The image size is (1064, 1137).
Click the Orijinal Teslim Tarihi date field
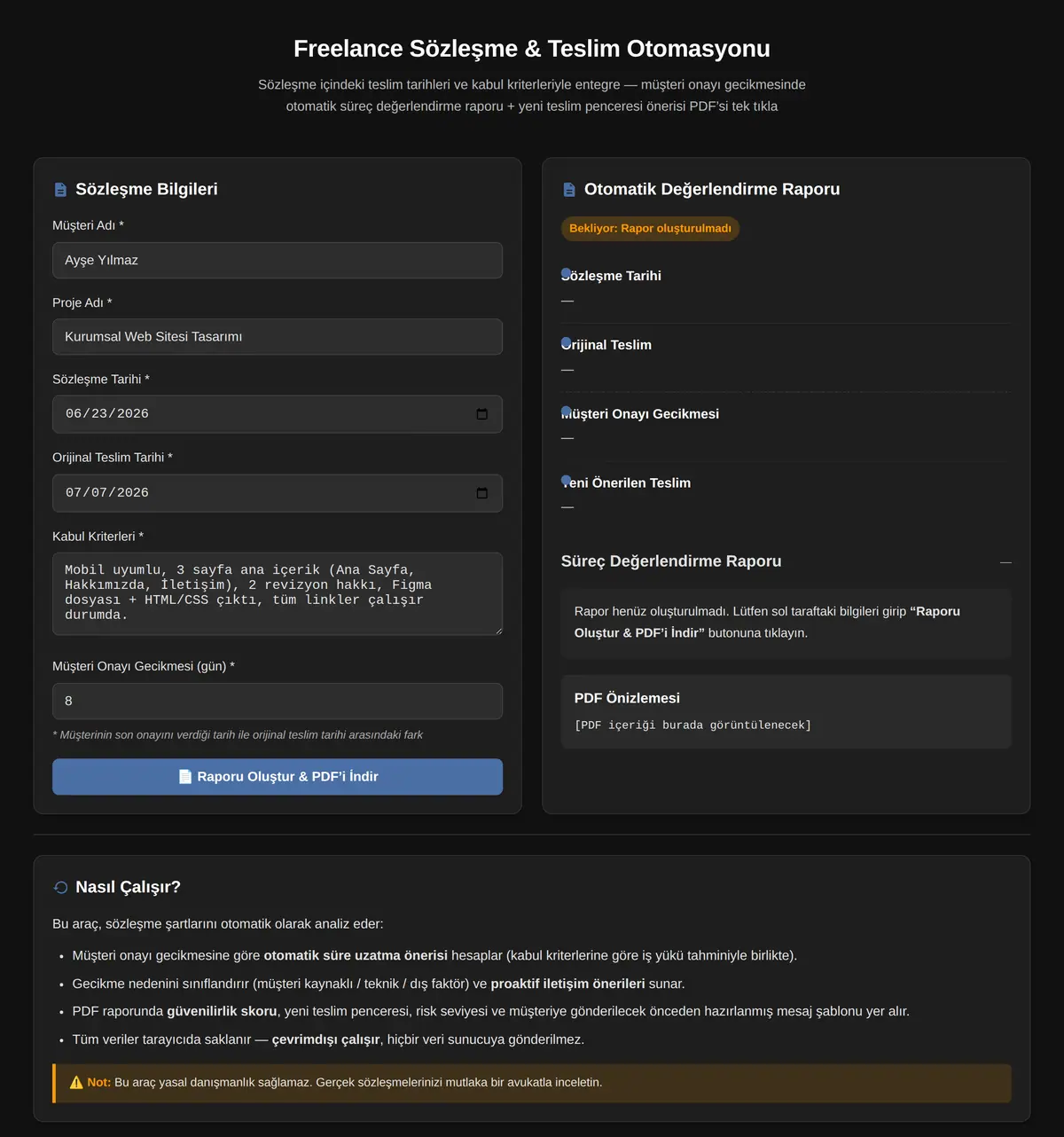pyautogui.click(x=278, y=493)
